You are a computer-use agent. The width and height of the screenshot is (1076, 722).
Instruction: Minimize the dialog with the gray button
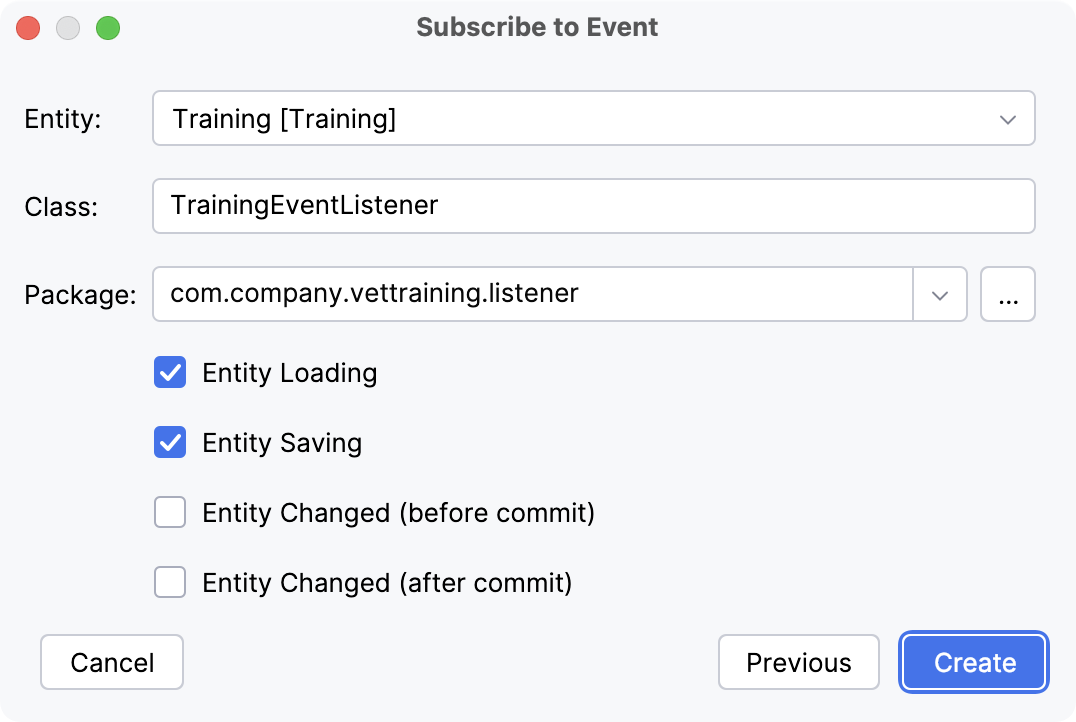pyautogui.click(x=68, y=28)
